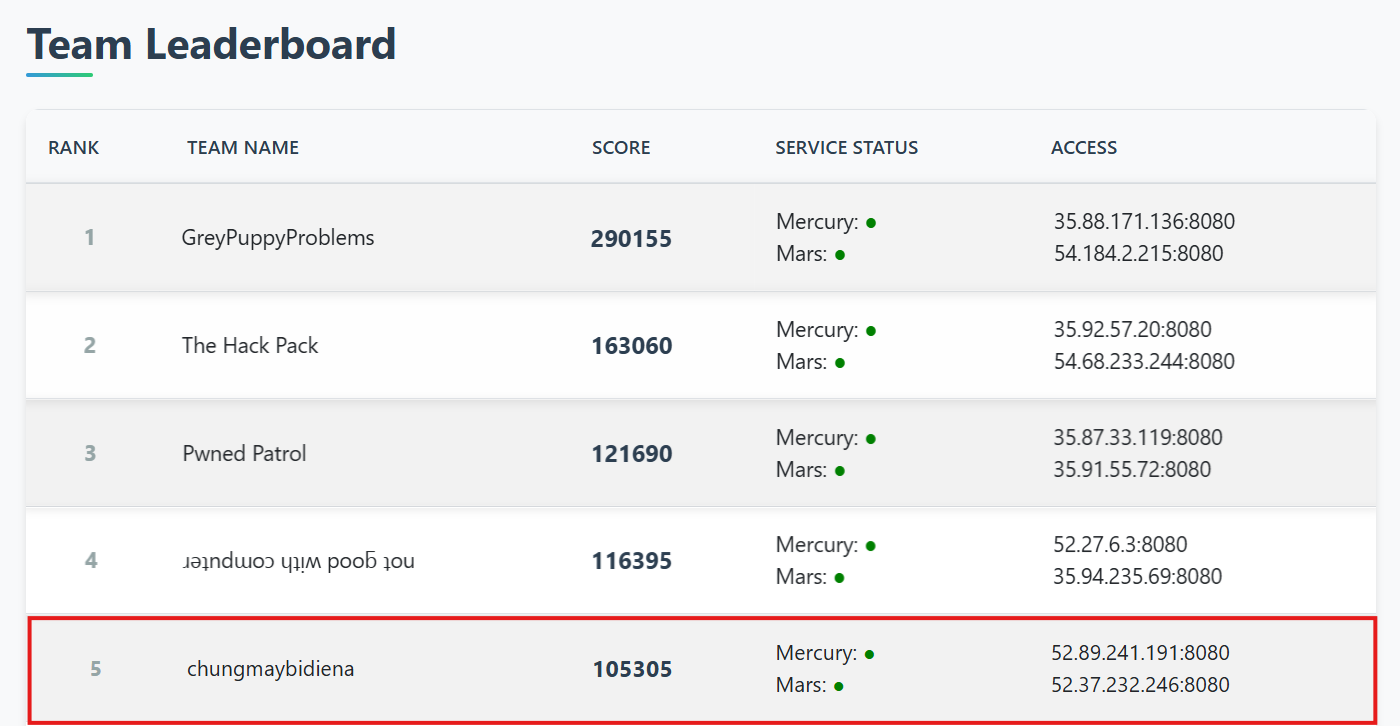Image resolution: width=1400 pixels, height=726 pixels.
Task: Select team name GreyPuppyProblems
Action: 278,238
